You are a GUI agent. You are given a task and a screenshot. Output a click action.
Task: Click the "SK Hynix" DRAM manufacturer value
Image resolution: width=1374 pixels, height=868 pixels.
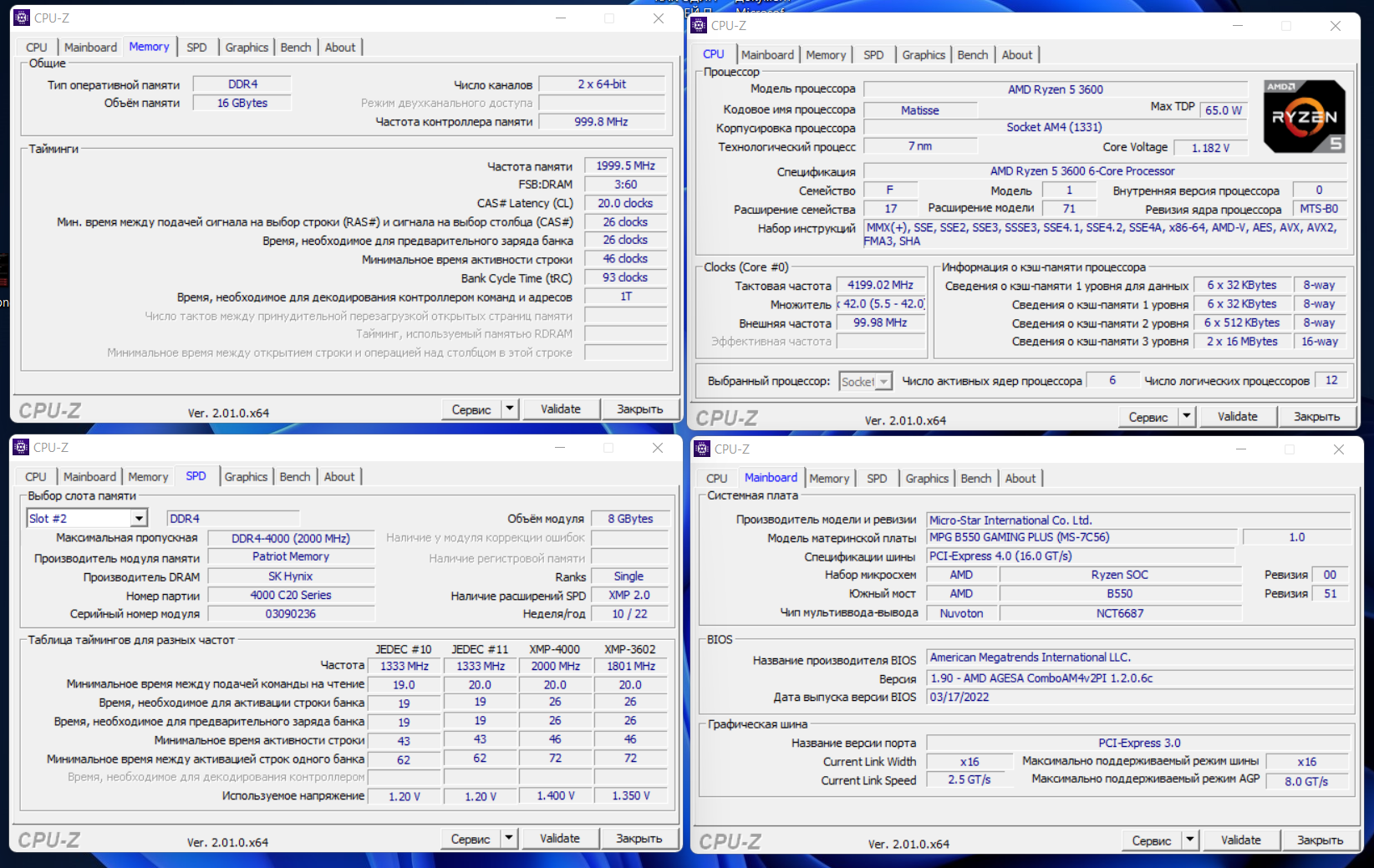point(291,576)
